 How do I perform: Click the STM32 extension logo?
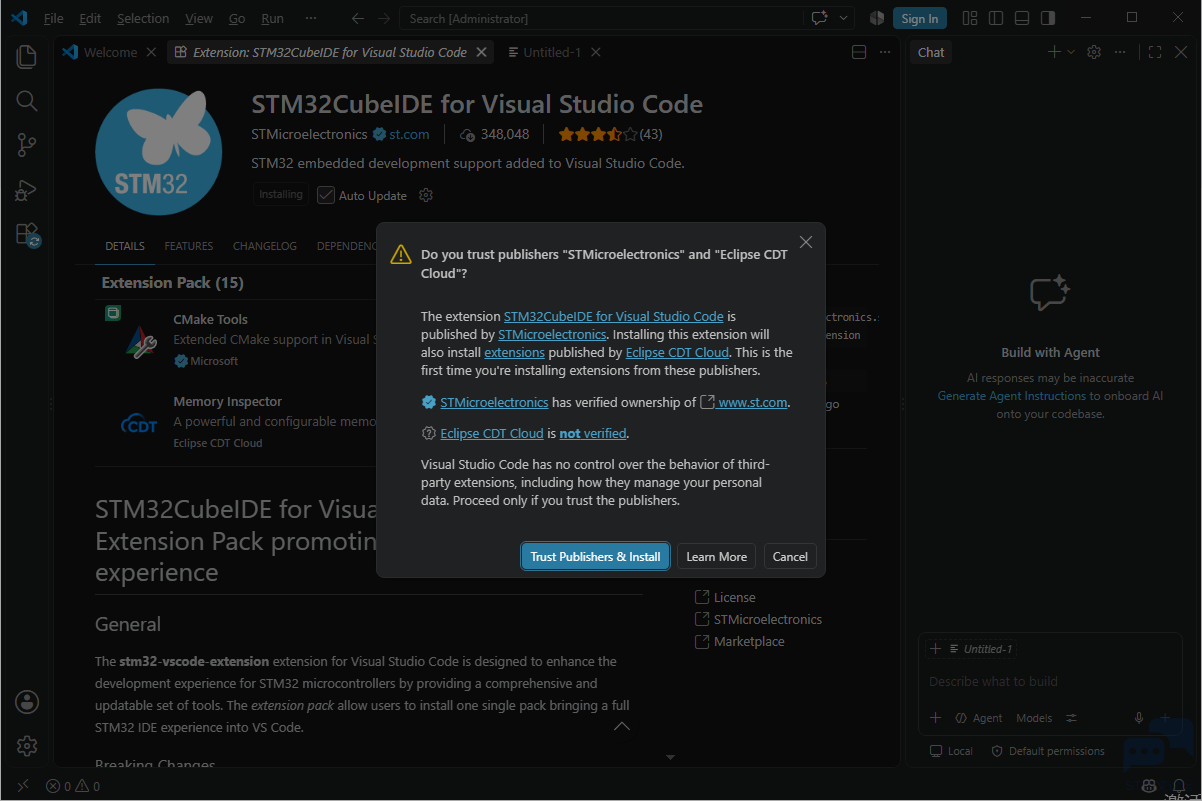pyautogui.click(x=158, y=152)
